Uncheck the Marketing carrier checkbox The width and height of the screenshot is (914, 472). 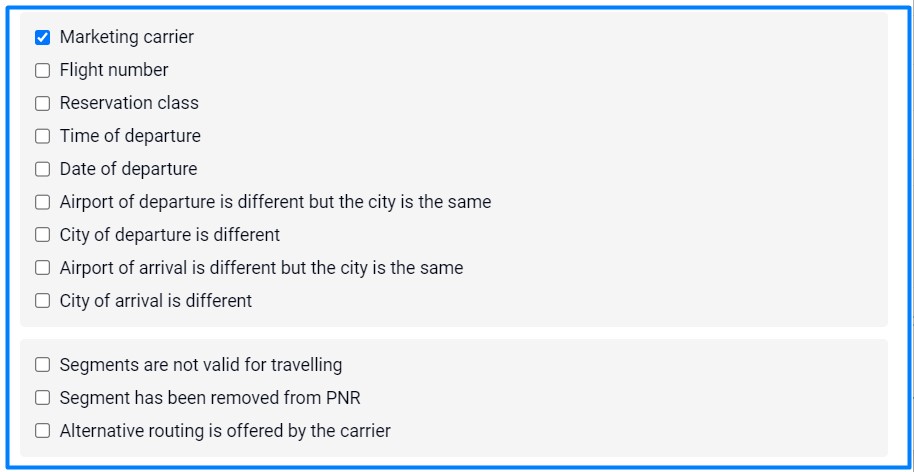[x=42, y=38]
